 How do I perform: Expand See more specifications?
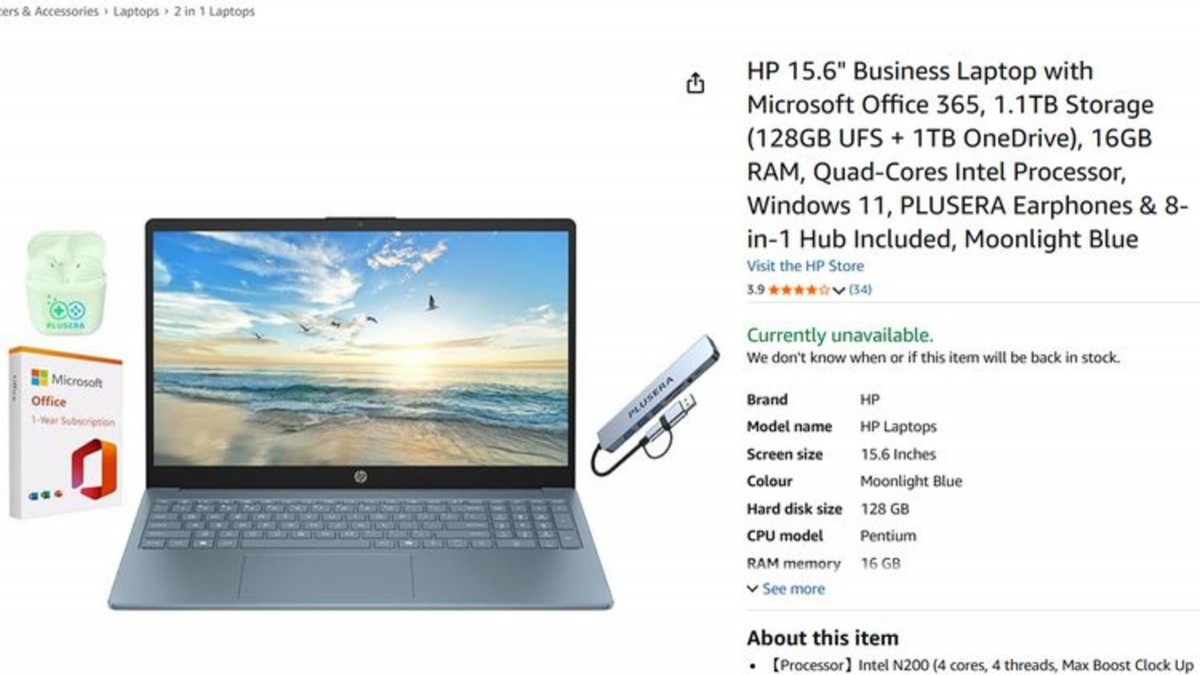coord(786,589)
